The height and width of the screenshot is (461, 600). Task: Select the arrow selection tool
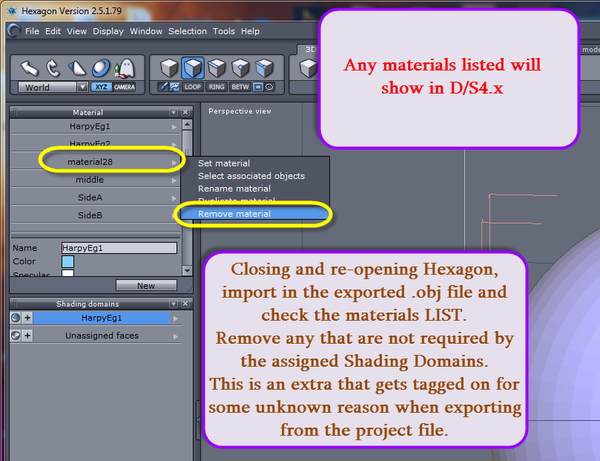[x=29, y=68]
